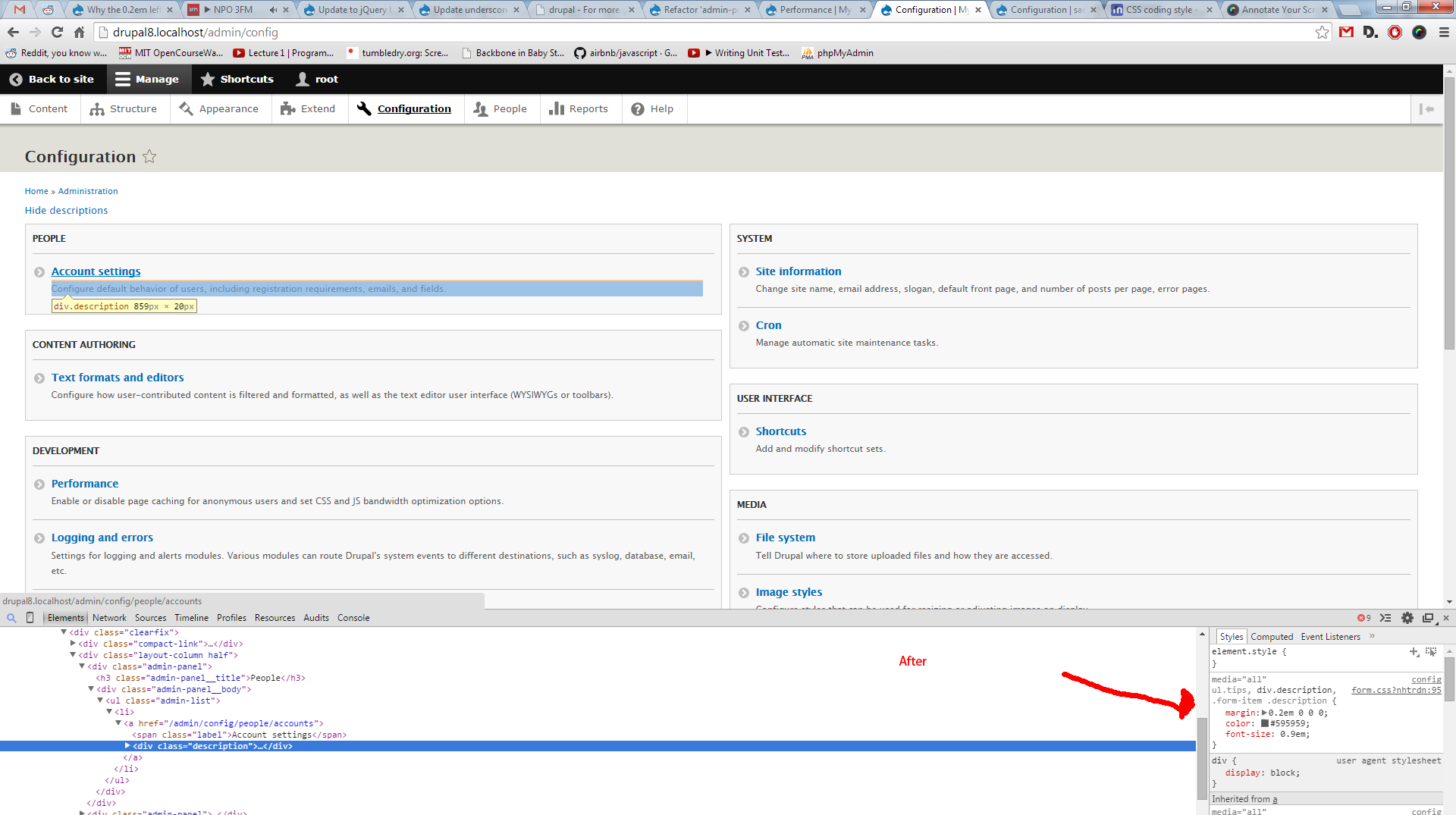Image resolution: width=1456 pixels, height=815 pixels.
Task: Click the black color swatch for #595959
Action: coord(1265,723)
